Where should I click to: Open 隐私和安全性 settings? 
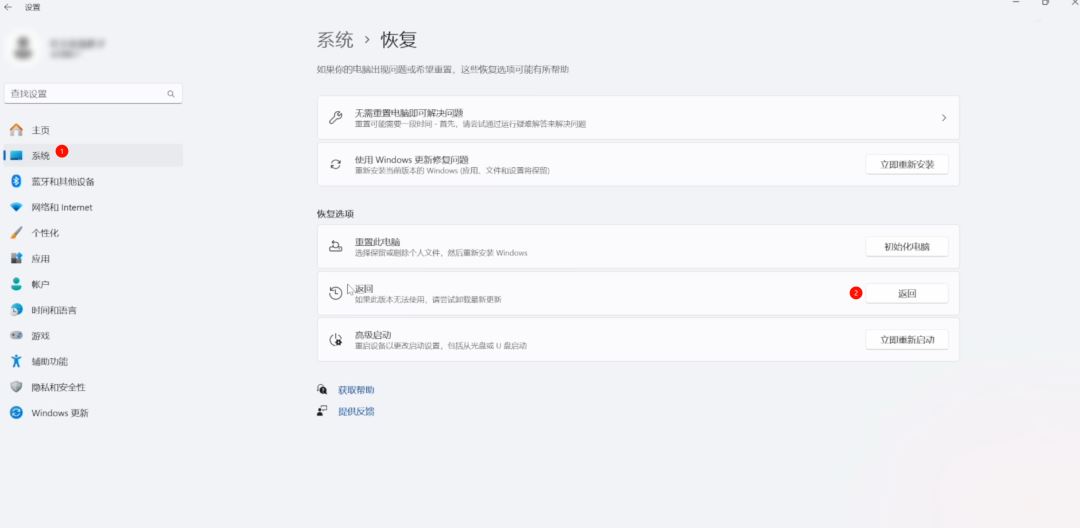(x=94, y=387)
